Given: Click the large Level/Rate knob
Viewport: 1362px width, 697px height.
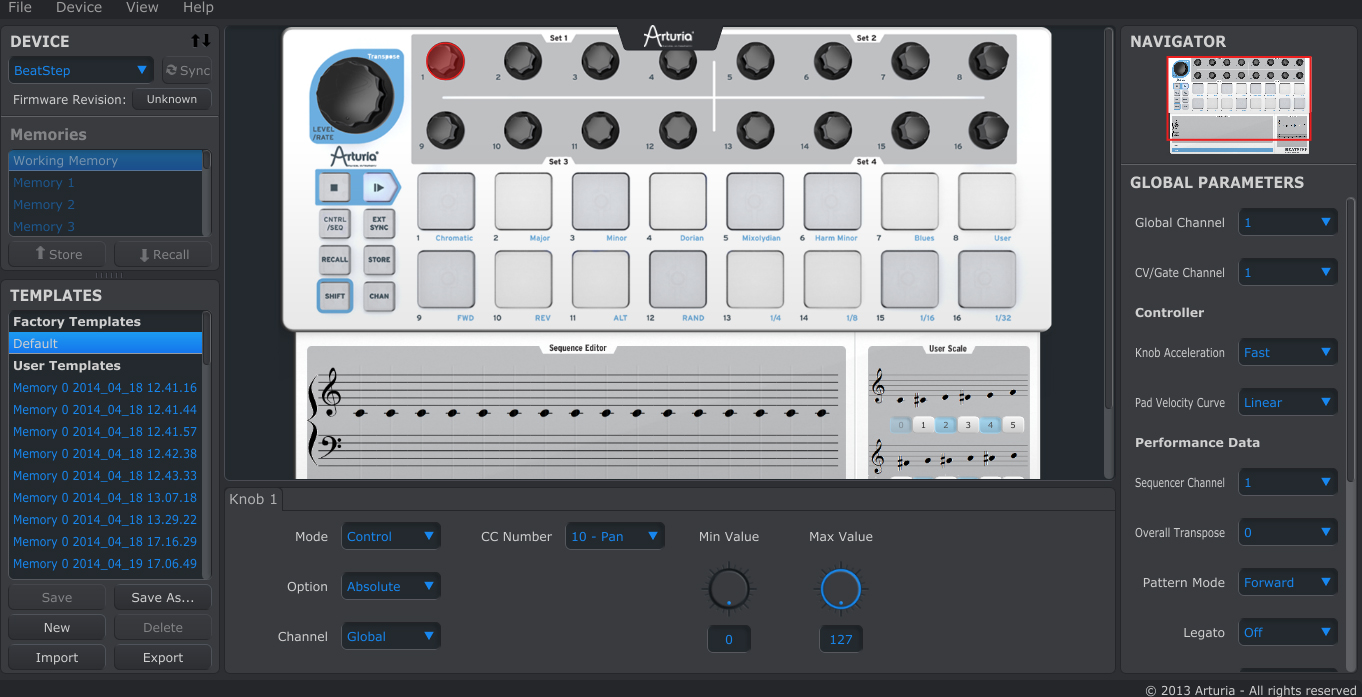Looking at the screenshot, I should [356, 97].
